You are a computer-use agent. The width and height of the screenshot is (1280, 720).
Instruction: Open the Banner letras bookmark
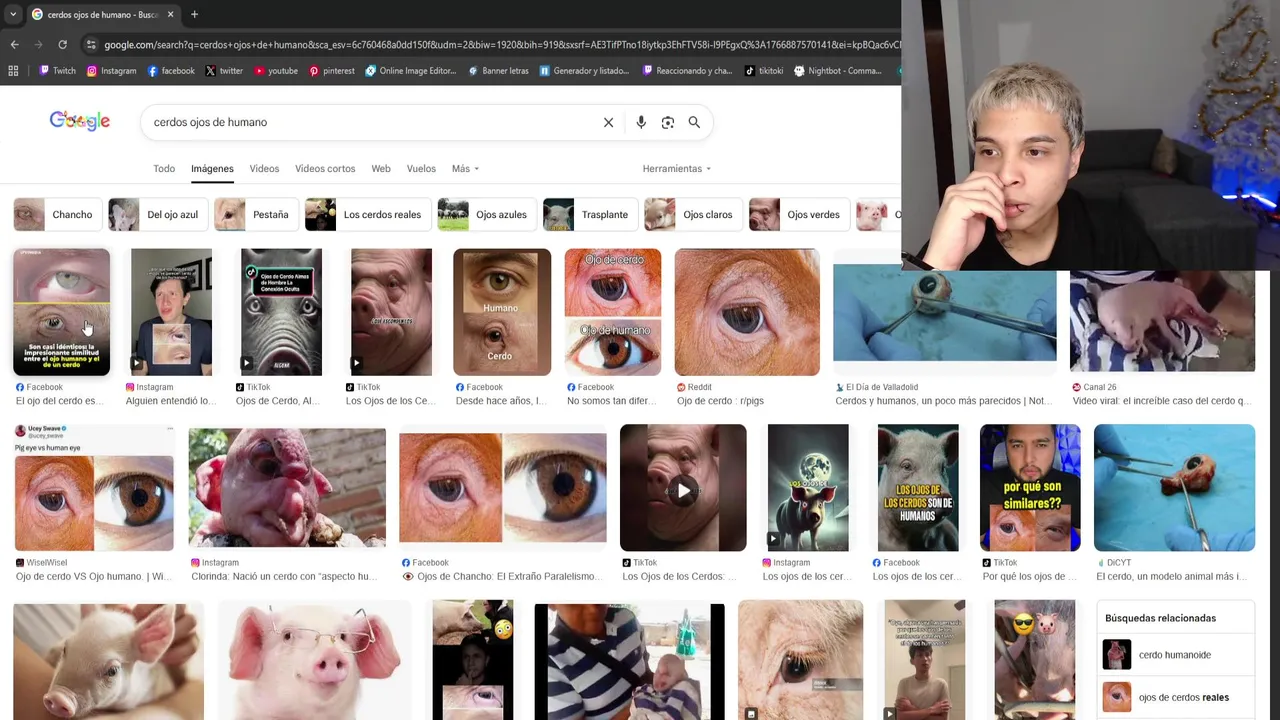point(497,71)
